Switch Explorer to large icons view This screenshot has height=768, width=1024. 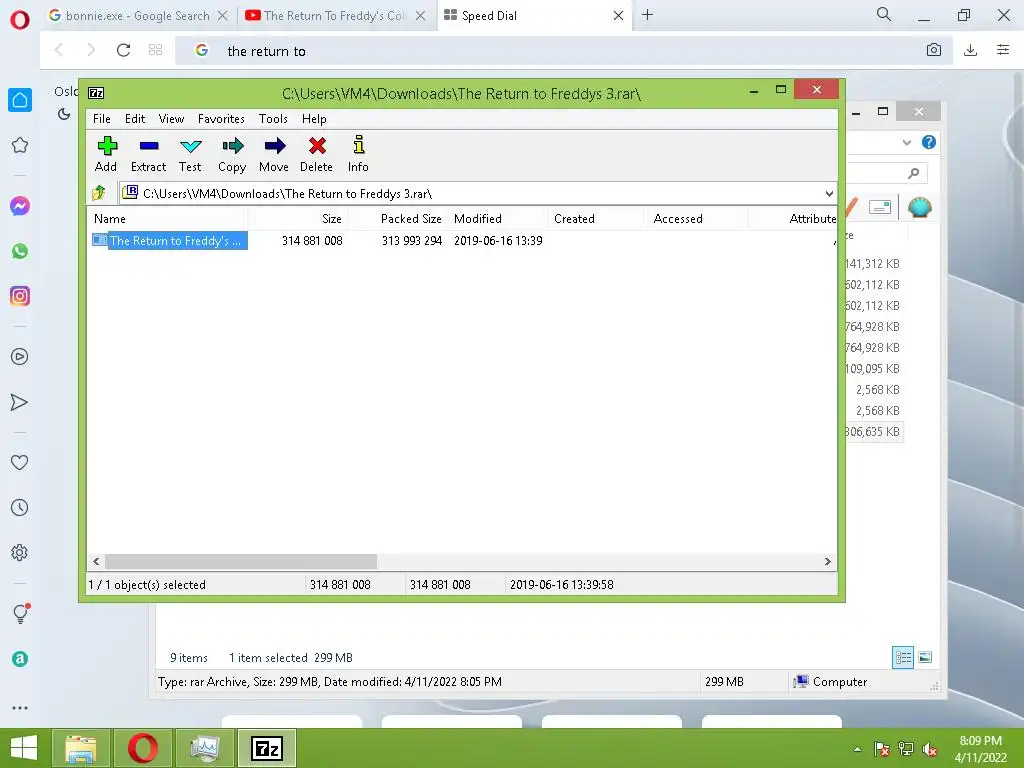(925, 658)
